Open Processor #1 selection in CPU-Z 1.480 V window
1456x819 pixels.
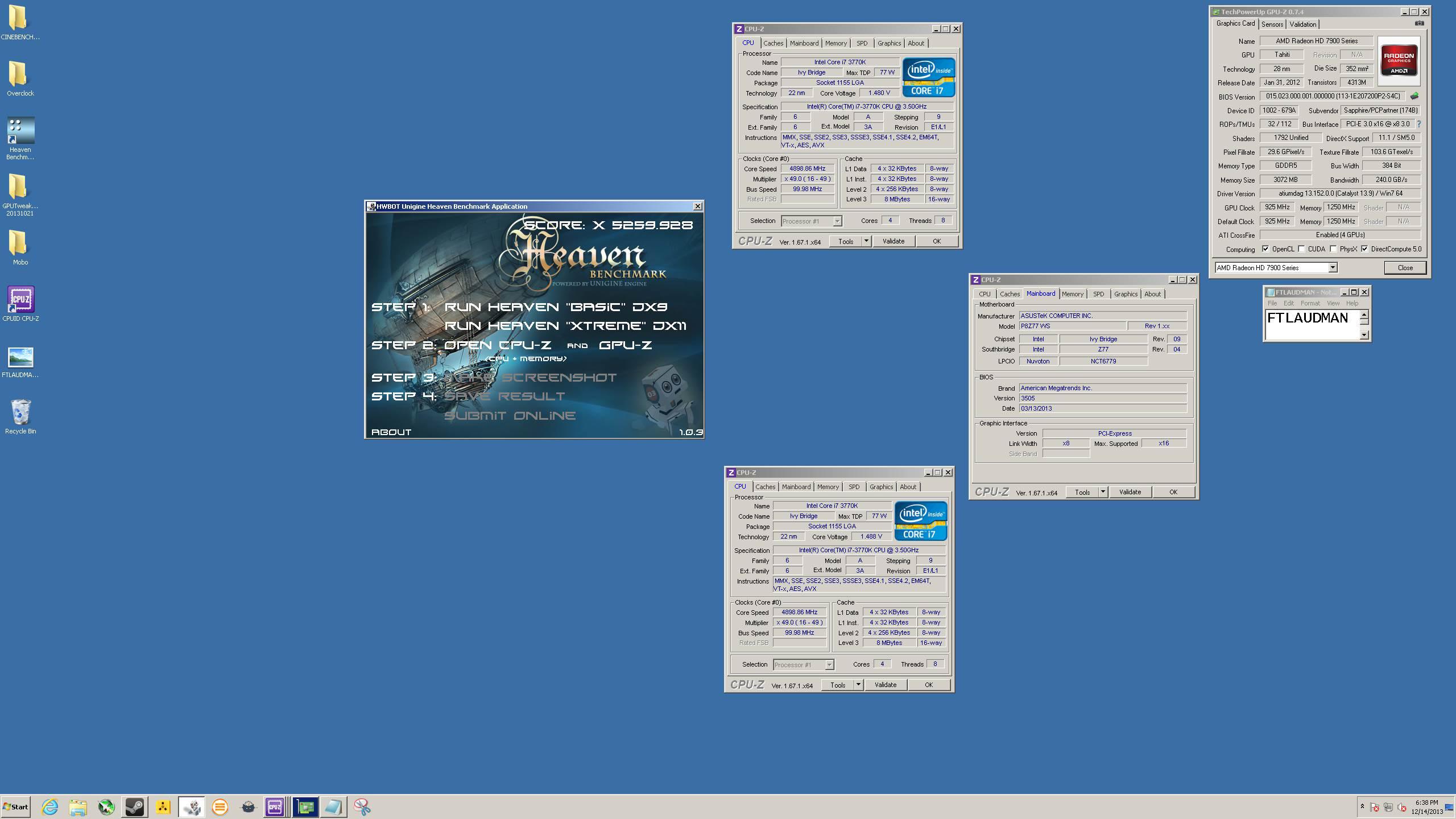(811, 221)
